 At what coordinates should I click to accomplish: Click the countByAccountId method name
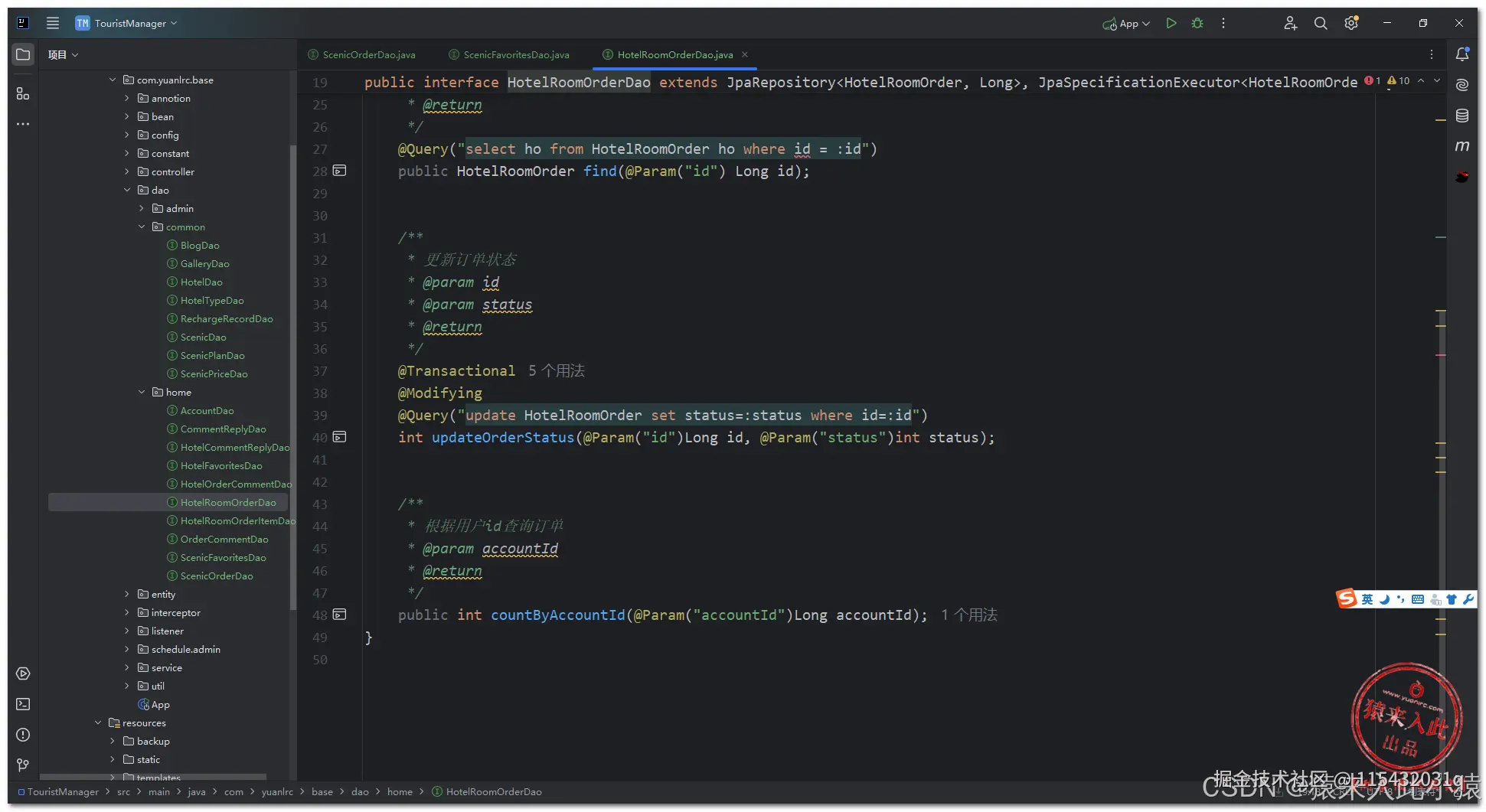pyautogui.click(x=557, y=615)
